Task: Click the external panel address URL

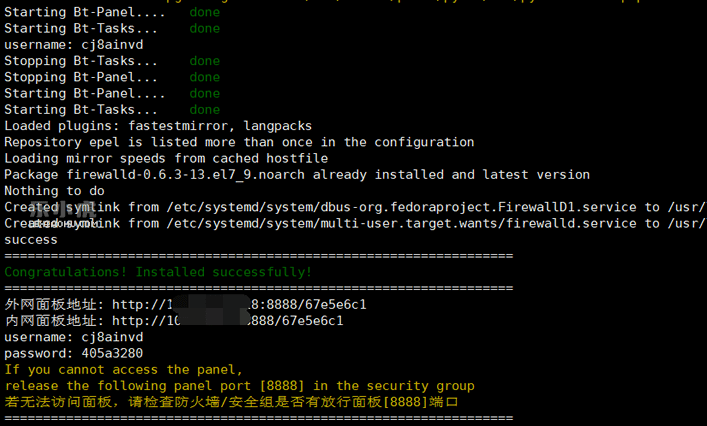Action: pyautogui.click(x=239, y=305)
